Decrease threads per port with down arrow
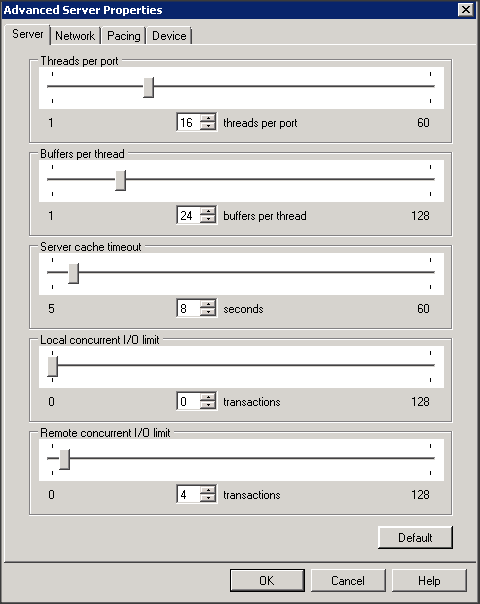This screenshot has height=604, width=480. click(x=208, y=126)
